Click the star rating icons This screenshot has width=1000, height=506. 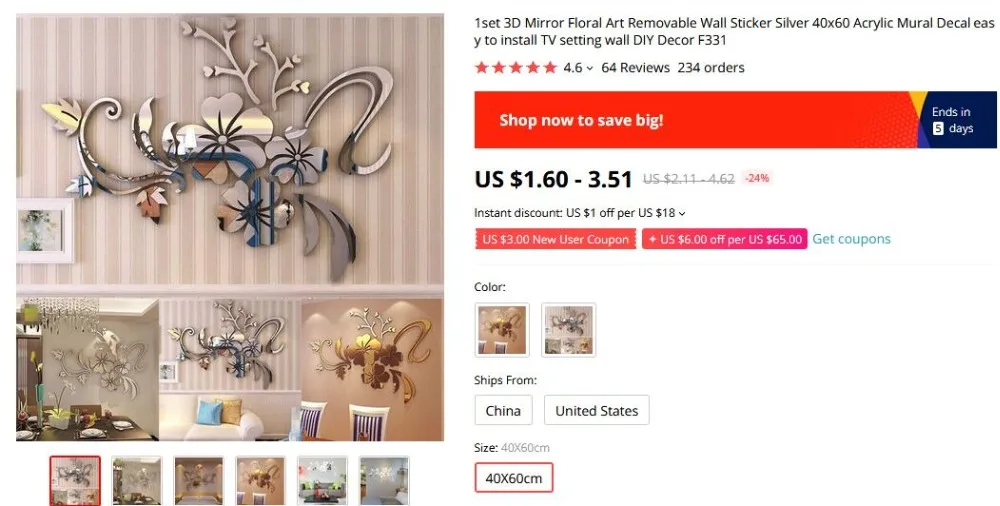pyautogui.click(x=516, y=68)
